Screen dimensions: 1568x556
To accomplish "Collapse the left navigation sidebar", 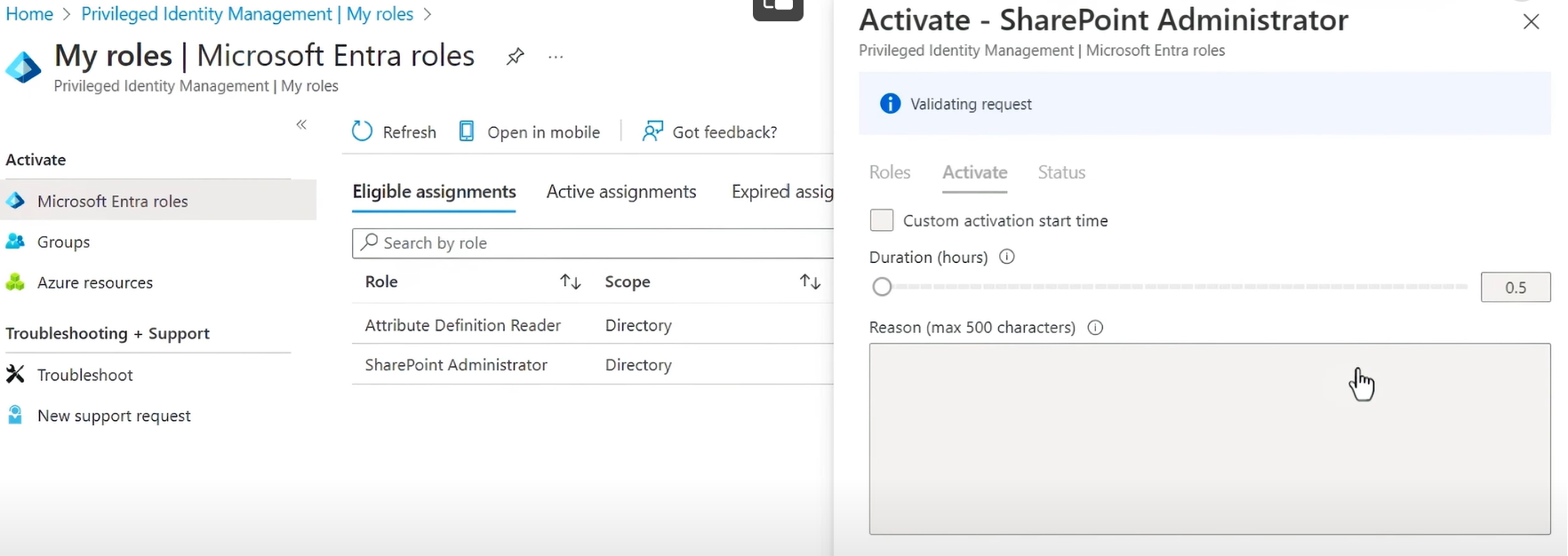I will [x=301, y=124].
